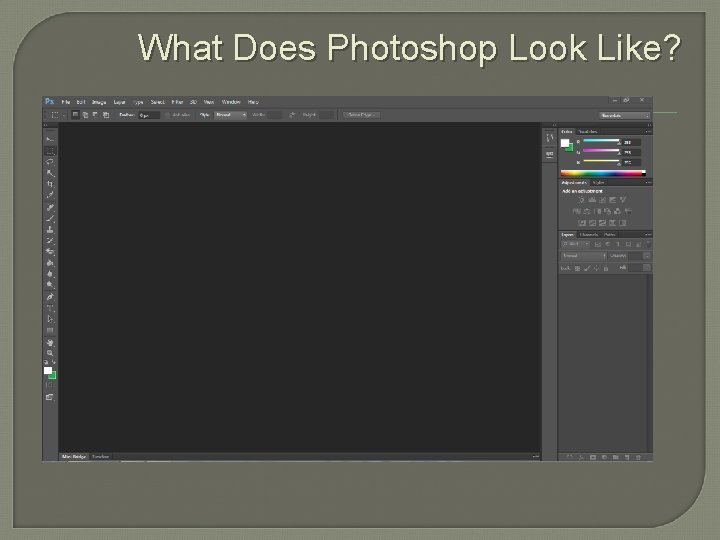
Task: Add an Exposure adjustment
Action: 613,200
